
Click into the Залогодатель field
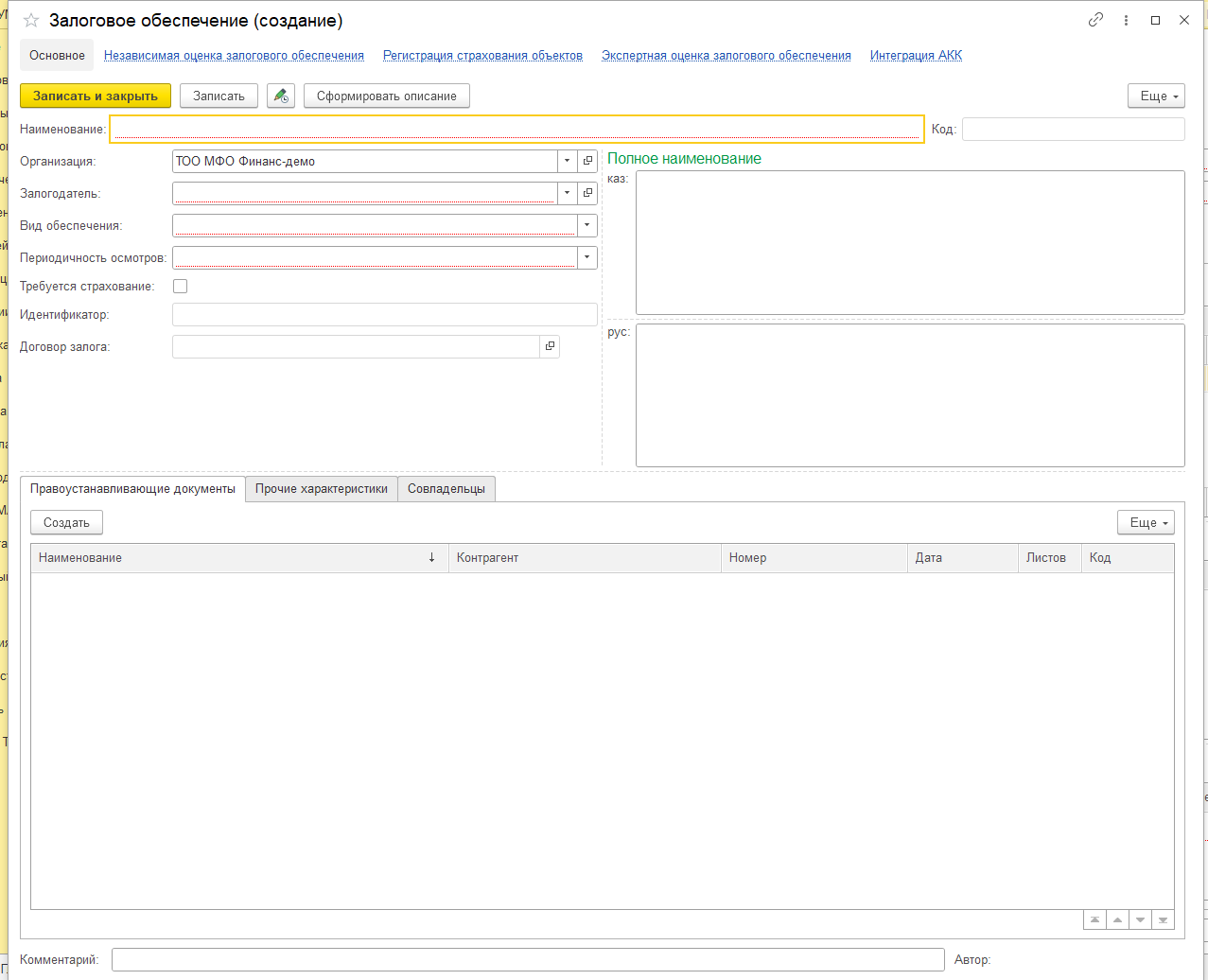click(x=365, y=193)
